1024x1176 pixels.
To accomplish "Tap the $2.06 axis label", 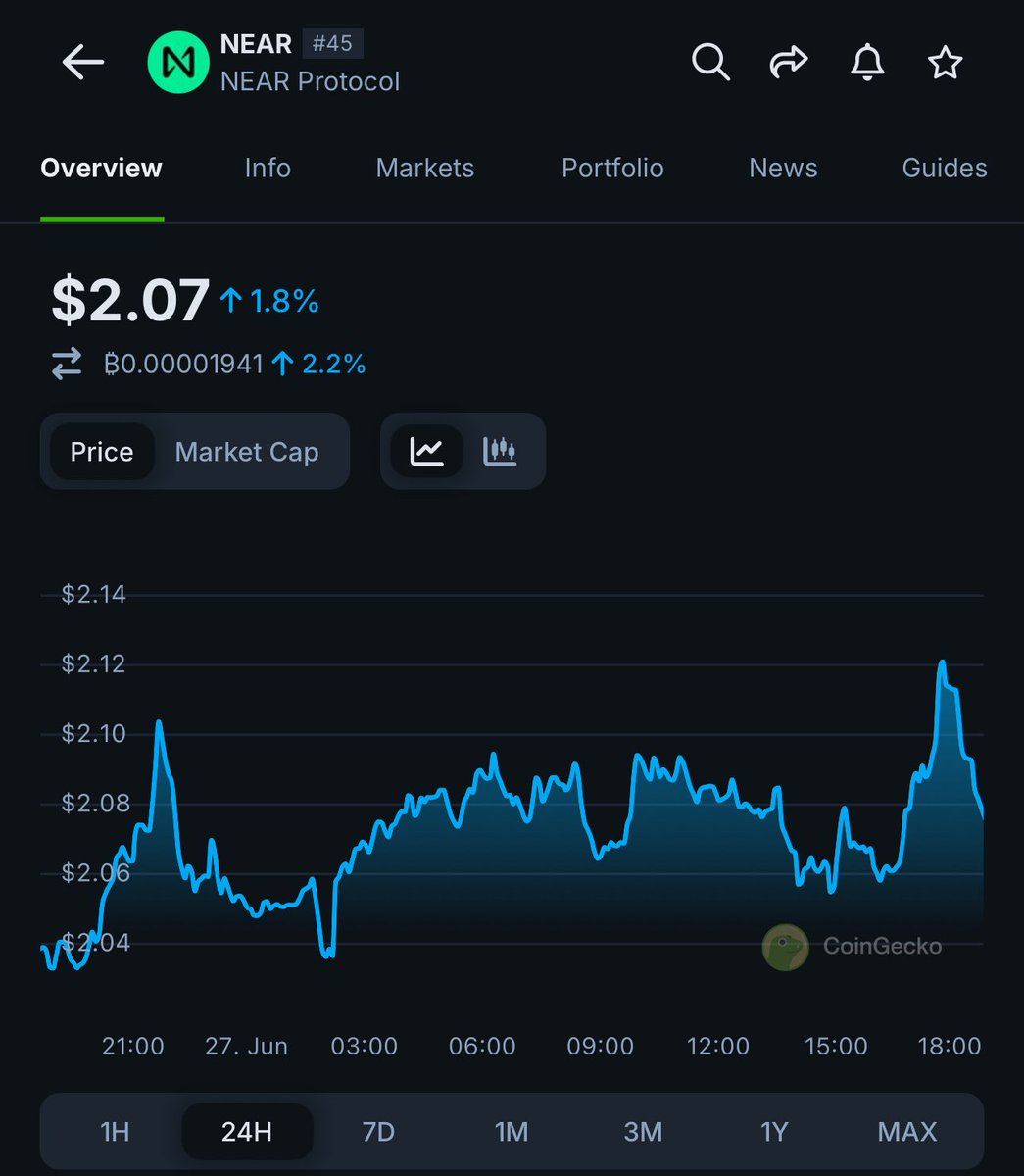I will click(93, 873).
